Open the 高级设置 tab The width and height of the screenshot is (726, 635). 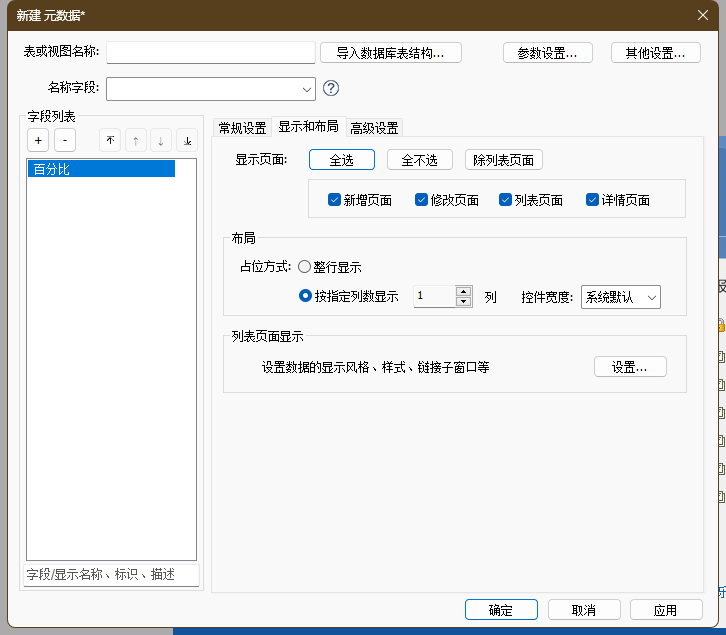coord(374,128)
